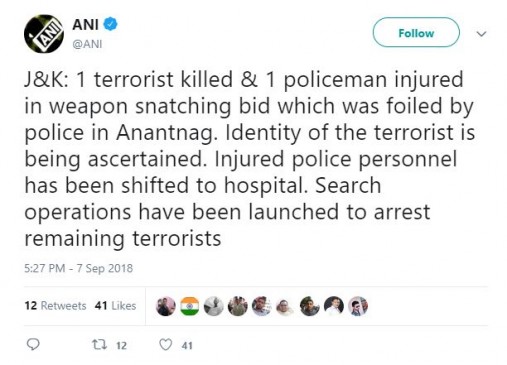
Task: View the 41 Likes list
Action: (x=115, y=306)
